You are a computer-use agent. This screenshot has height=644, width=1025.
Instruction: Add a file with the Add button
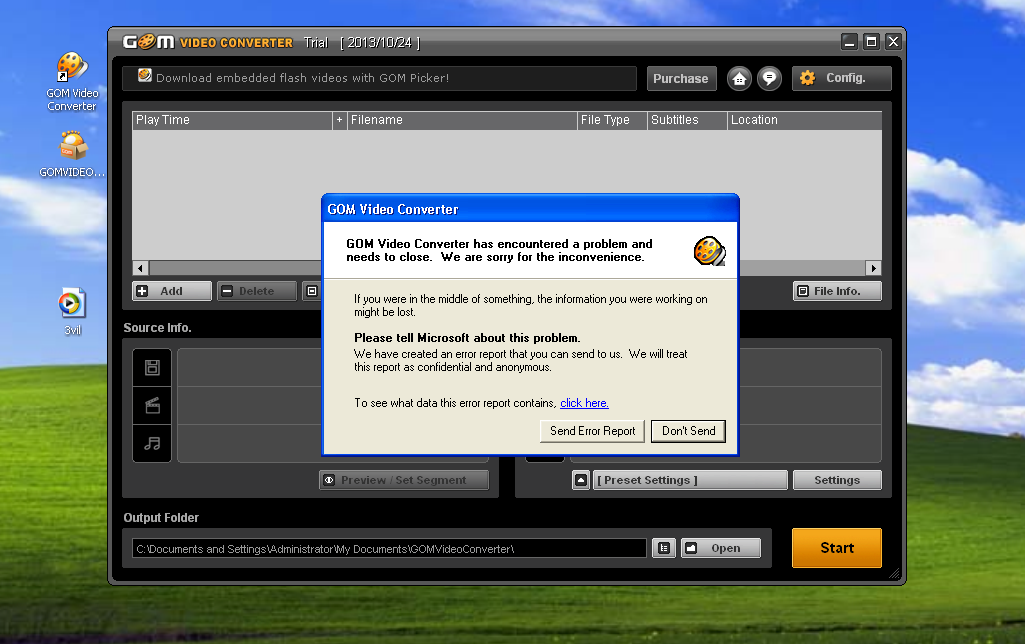pos(172,291)
